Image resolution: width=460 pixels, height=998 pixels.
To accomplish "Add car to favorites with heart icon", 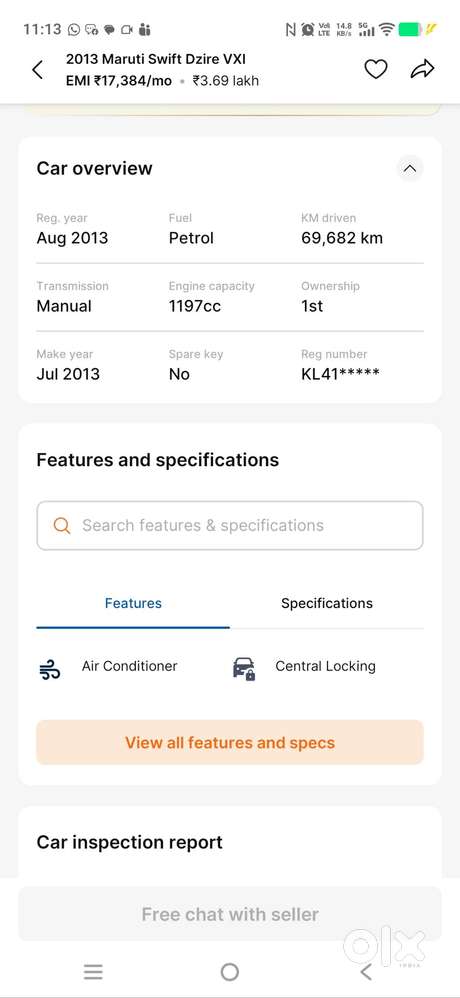I will pyautogui.click(x=375, y=69).
